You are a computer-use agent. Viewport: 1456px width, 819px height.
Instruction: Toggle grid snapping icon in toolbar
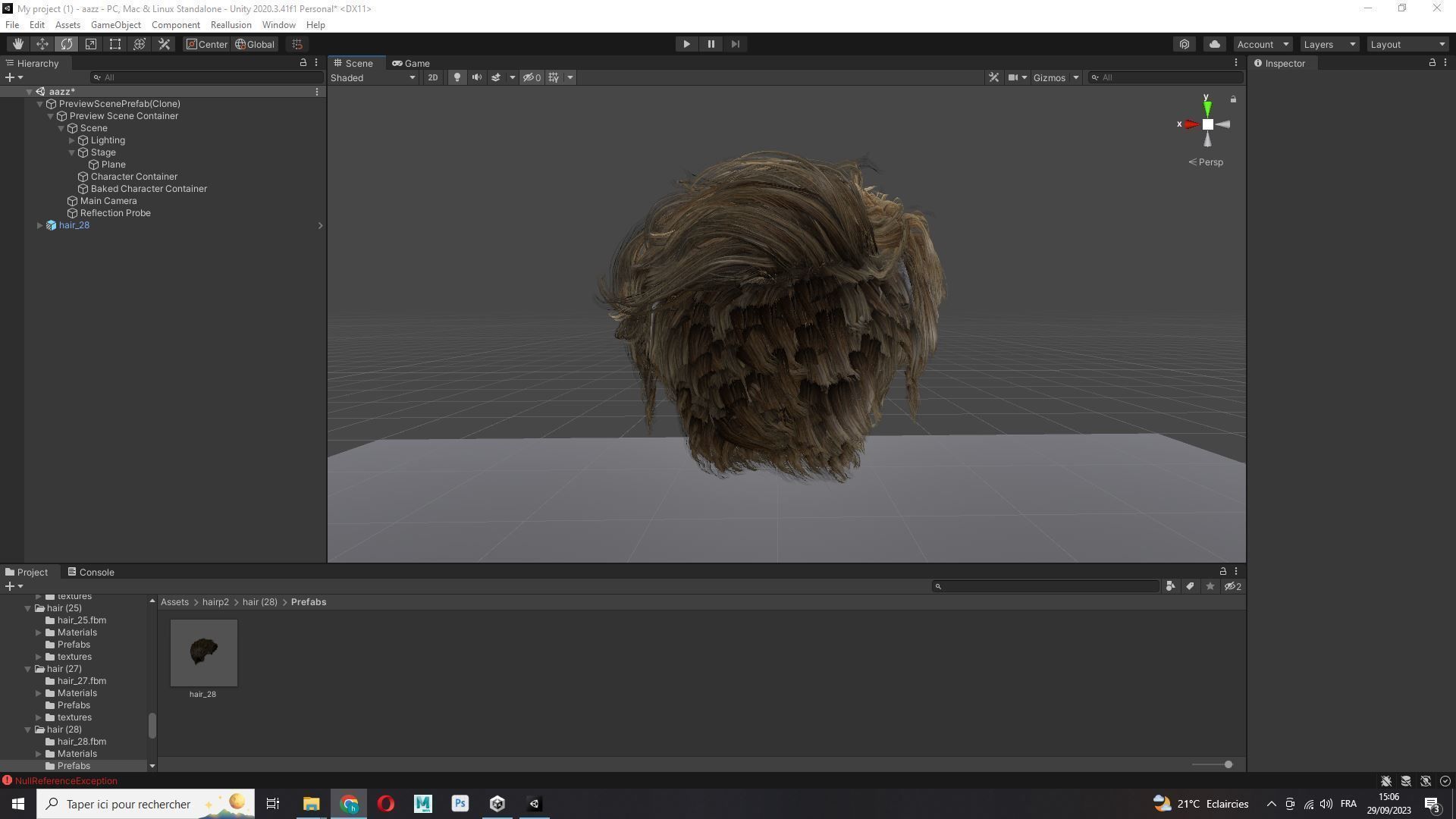click(x=297, y=44)
